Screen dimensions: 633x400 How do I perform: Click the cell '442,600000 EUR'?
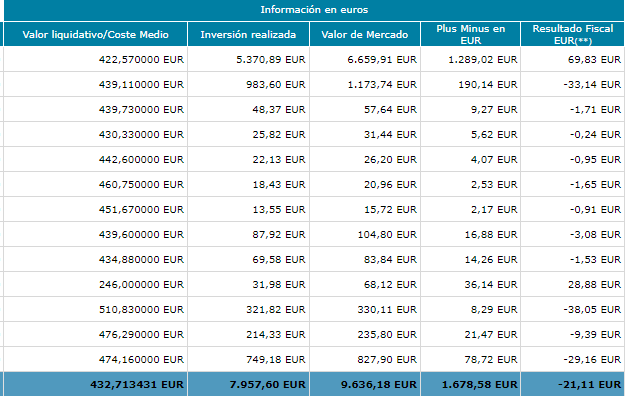pyautogui.click(x=95, y=159)
